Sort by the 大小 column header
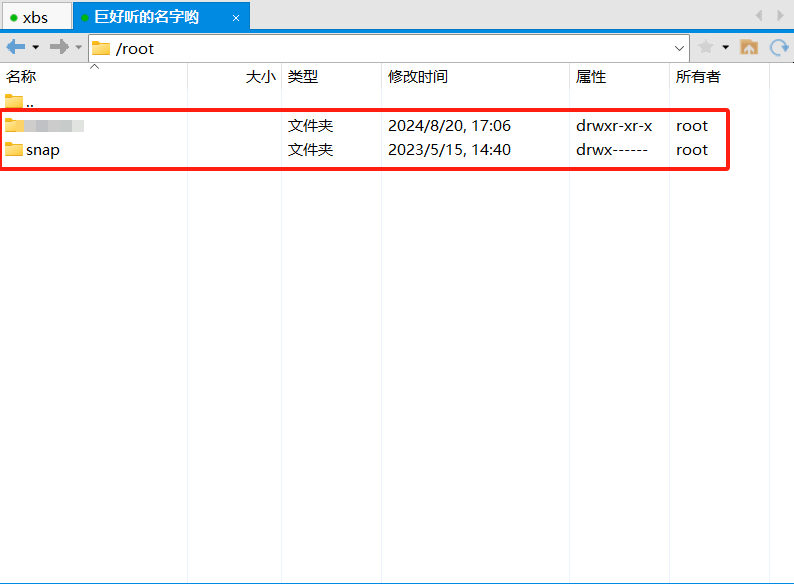794x584 pixels. [x=234, y=76]
